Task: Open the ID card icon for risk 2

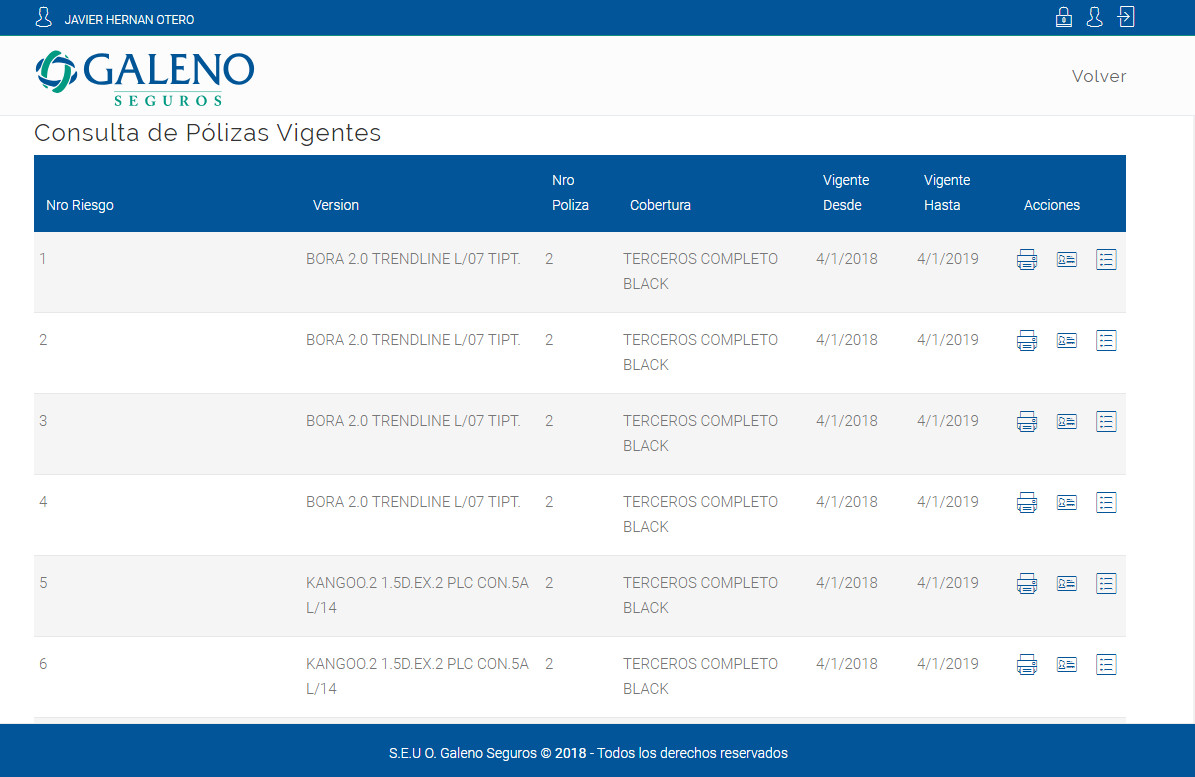Action: click(1066, 341)
